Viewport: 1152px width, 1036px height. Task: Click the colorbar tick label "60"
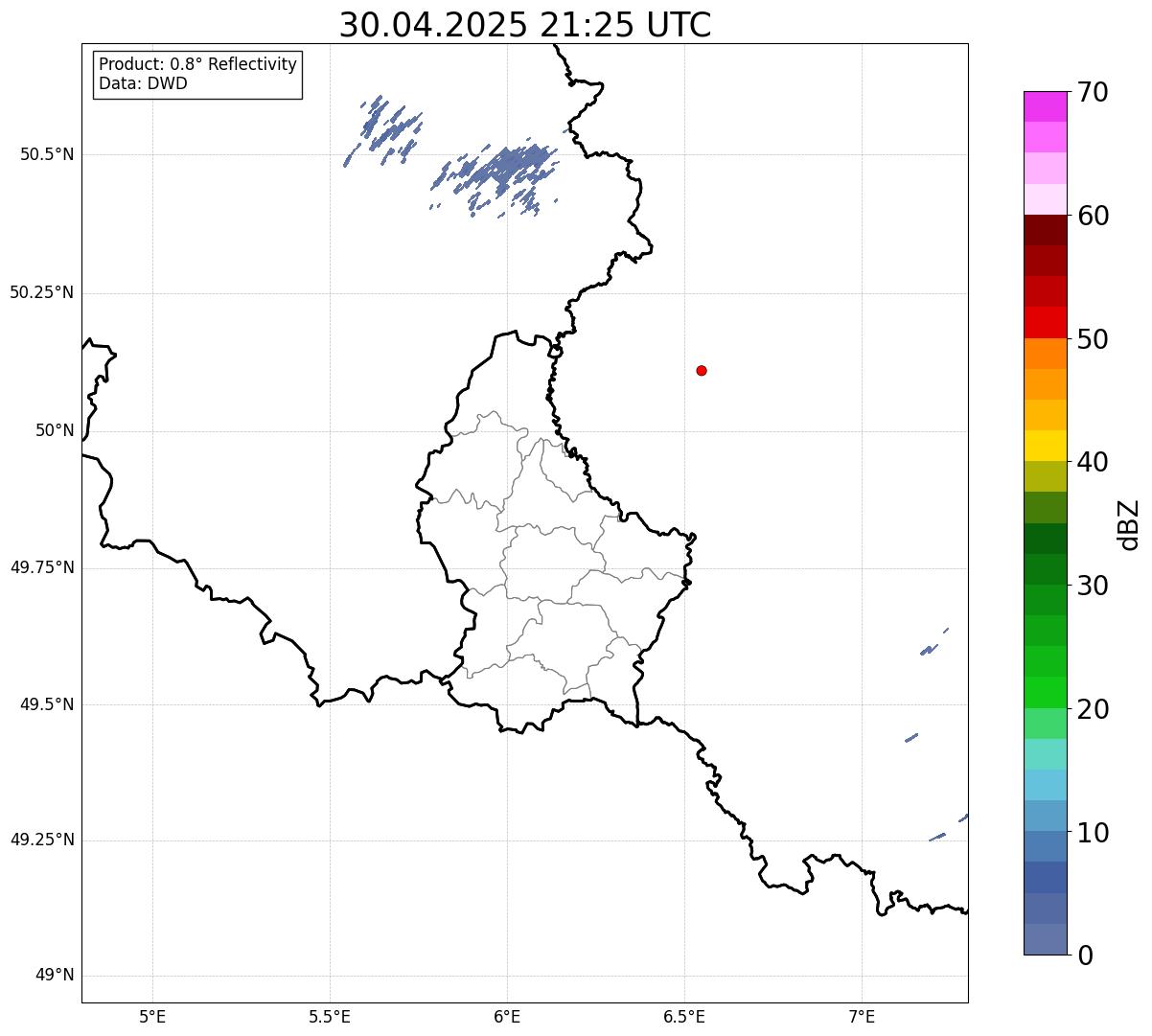(x=1093, y=216)
